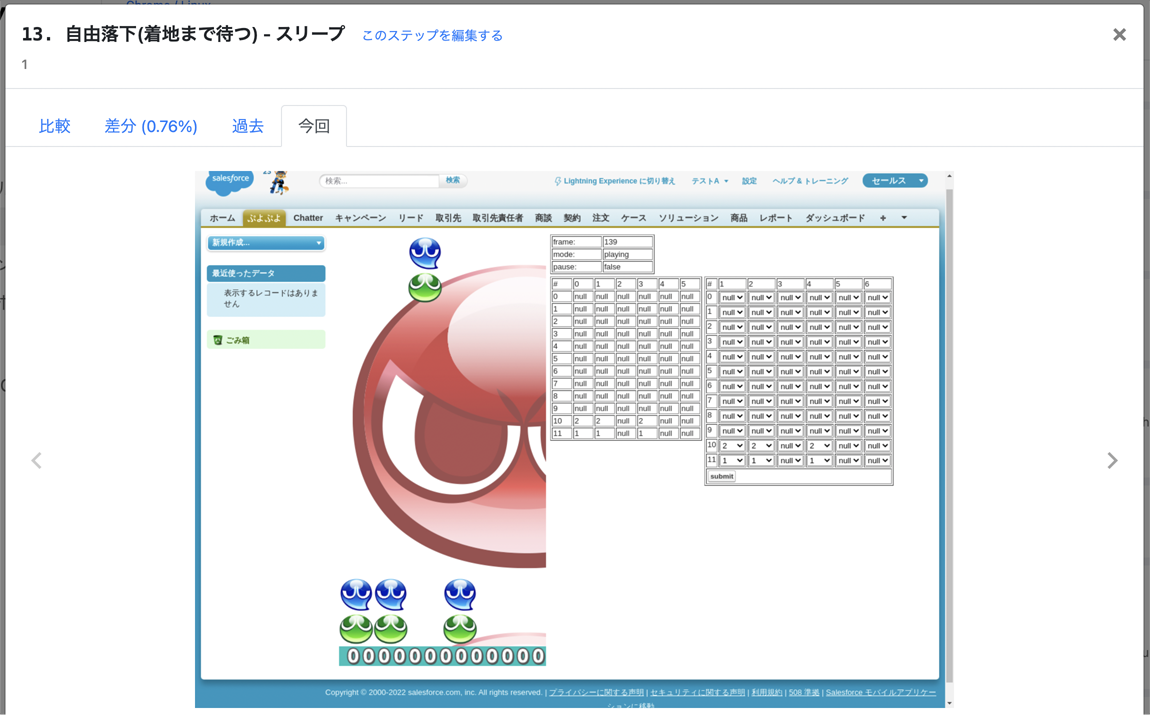Open the ホーム tab
1150x715 pixels.
pyautogui.click(x=222, y=218)
